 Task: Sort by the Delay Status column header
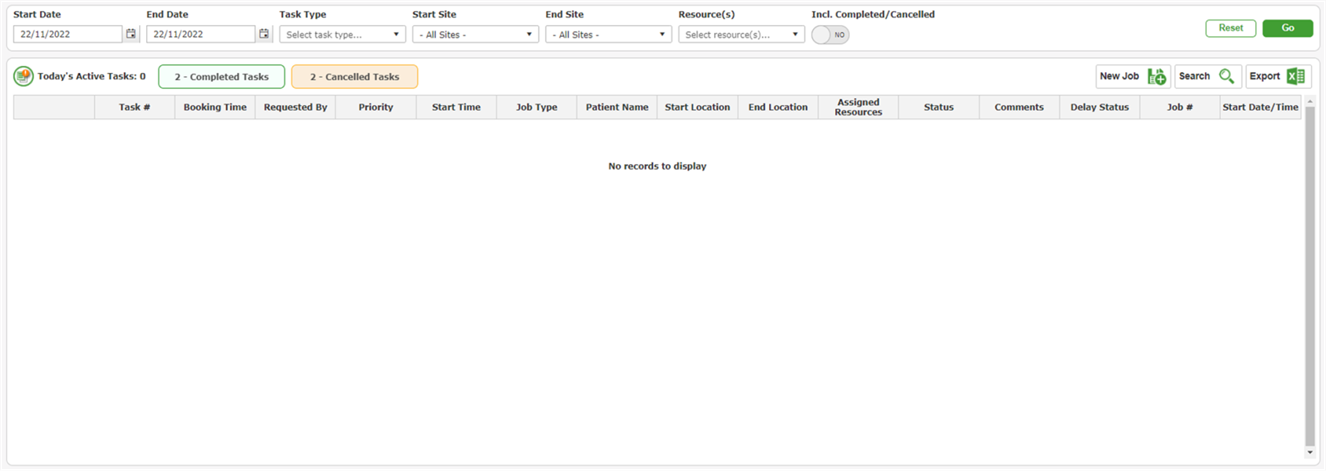coord(1100,107)
